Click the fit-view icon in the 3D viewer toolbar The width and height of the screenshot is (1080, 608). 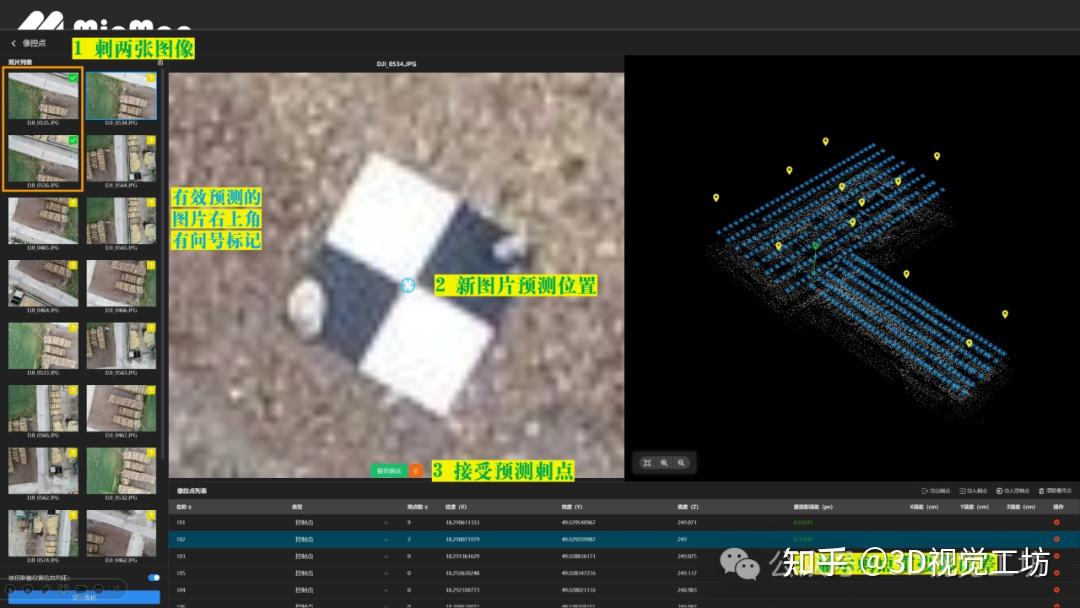tap(649, 462)
